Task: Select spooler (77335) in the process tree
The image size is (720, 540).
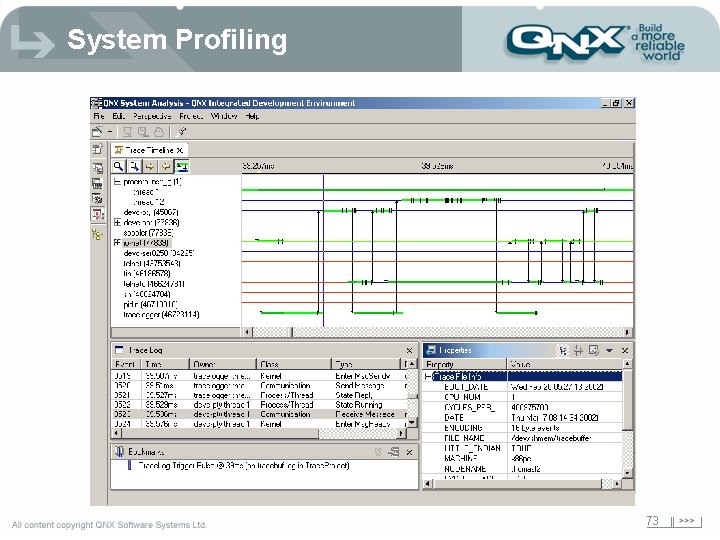Action: [148, 233]
